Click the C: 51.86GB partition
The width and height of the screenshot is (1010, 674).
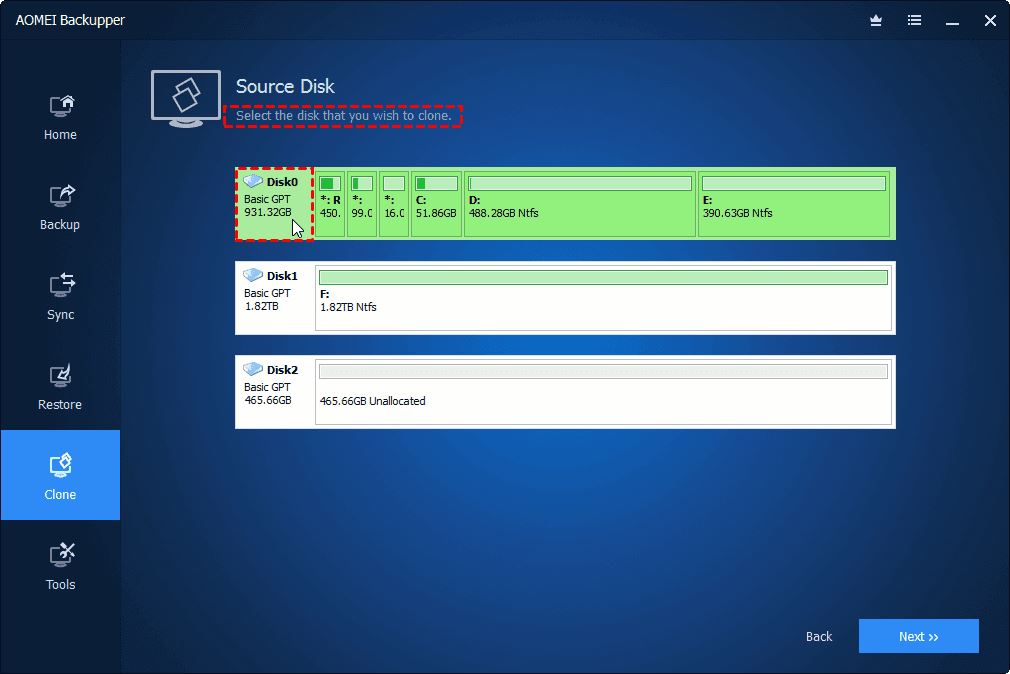click(436, 204)
